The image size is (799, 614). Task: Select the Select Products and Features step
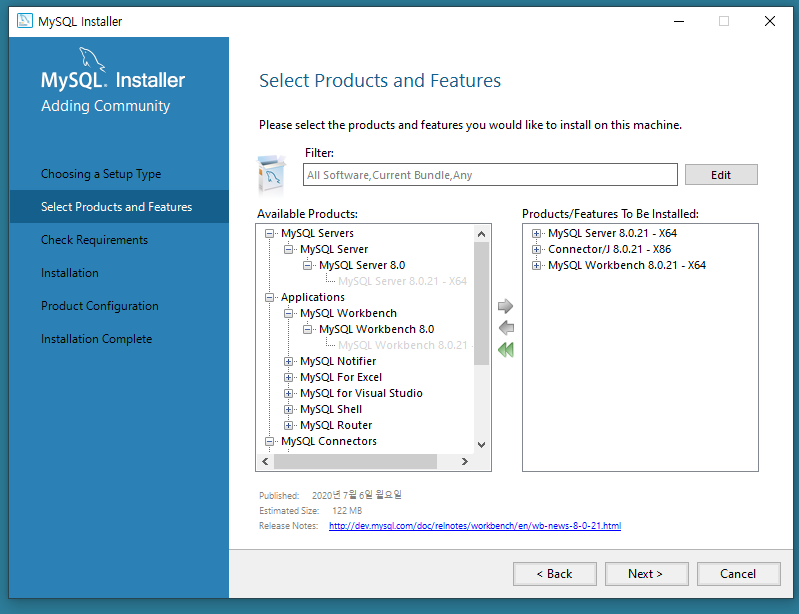coord(117,207)
